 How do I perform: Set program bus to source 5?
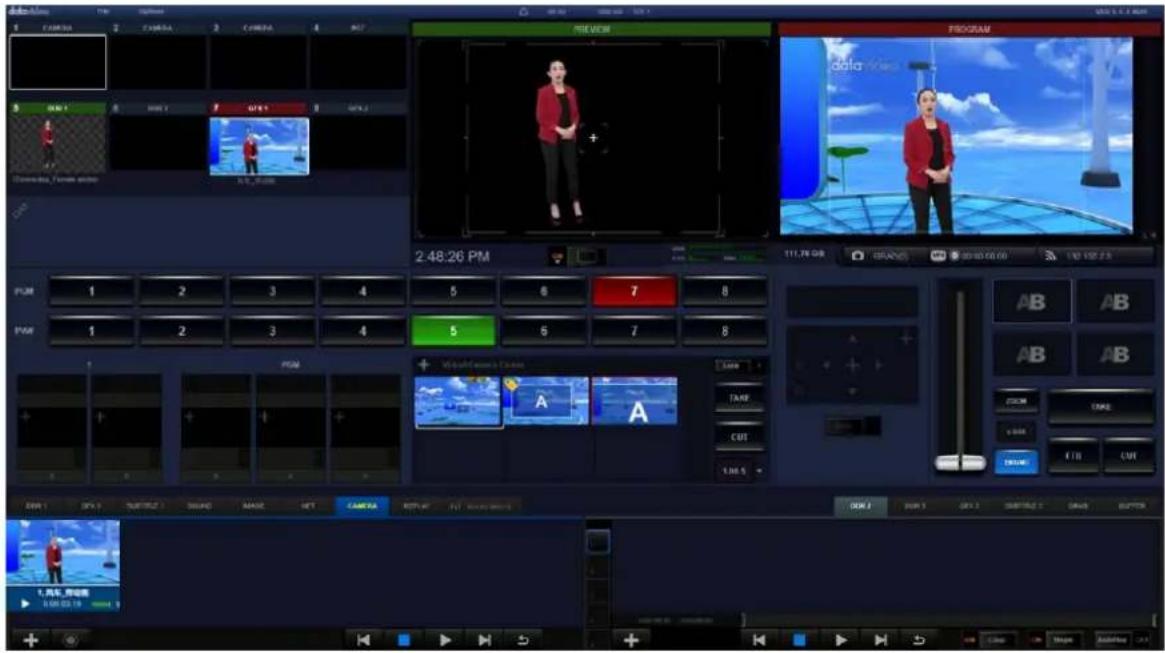pyautogui.click(x=453, y=291)
